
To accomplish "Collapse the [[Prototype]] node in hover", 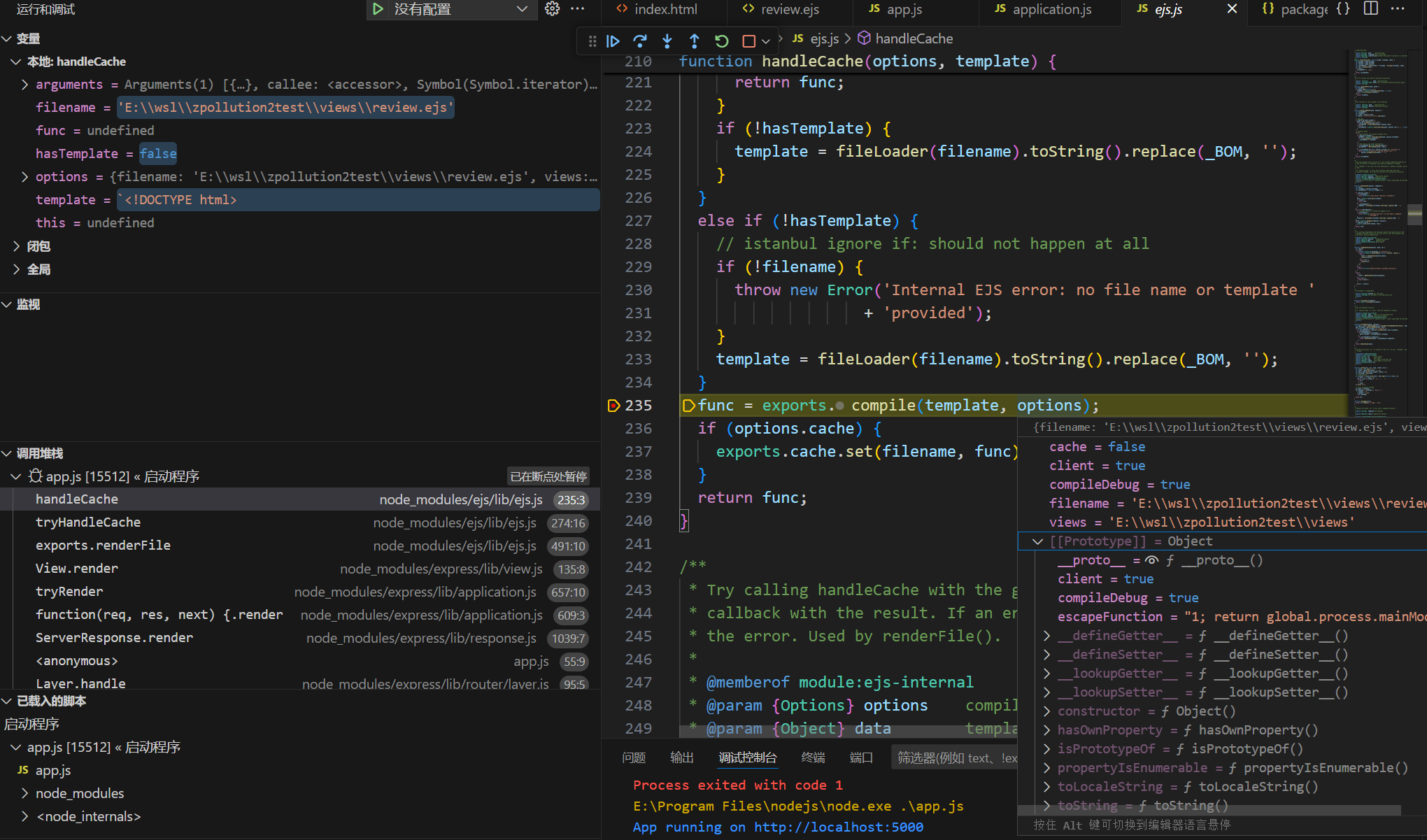I will 1038,541.
